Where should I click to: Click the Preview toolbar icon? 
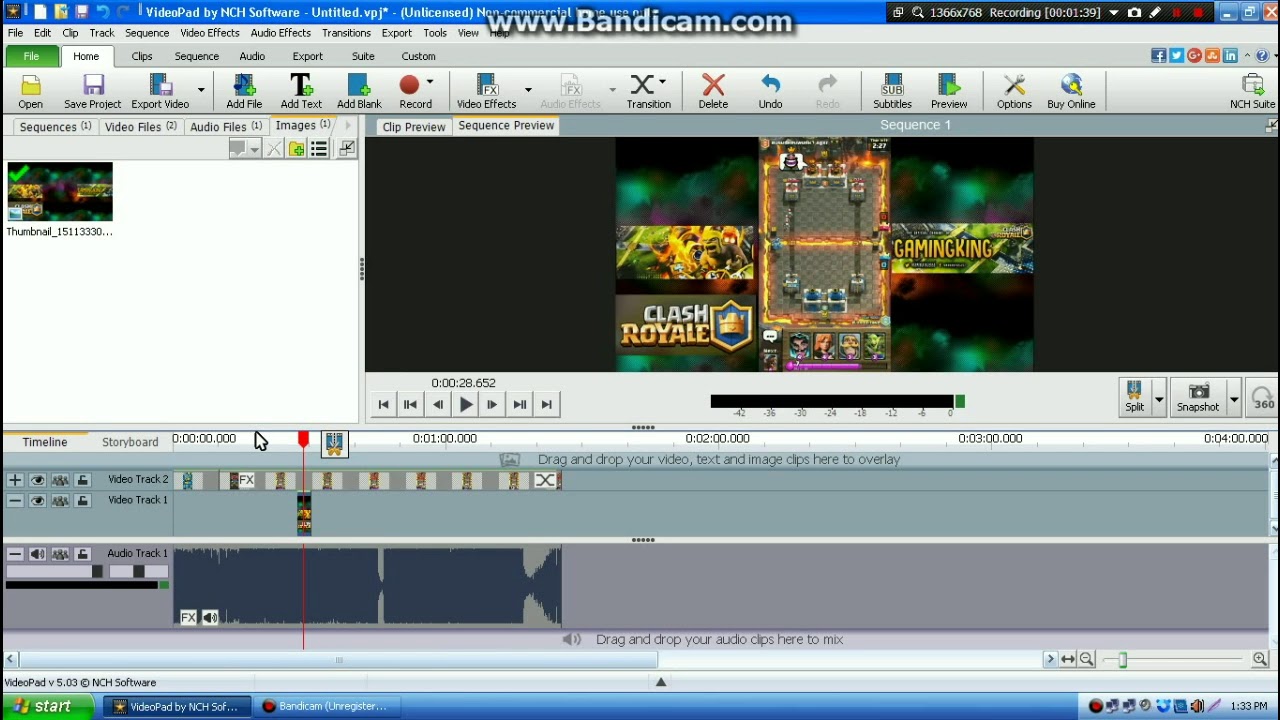(x=949, y=91)
